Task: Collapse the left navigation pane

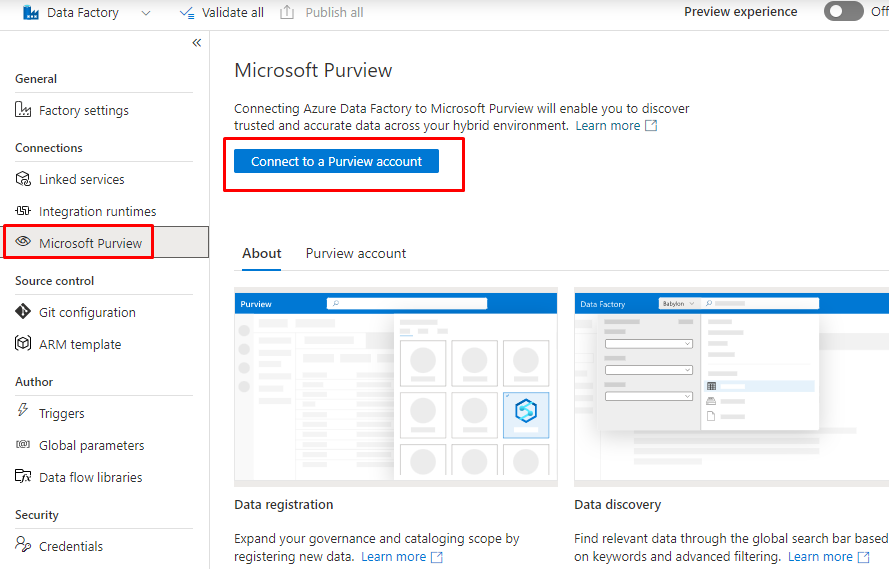Action: point(196,43)
